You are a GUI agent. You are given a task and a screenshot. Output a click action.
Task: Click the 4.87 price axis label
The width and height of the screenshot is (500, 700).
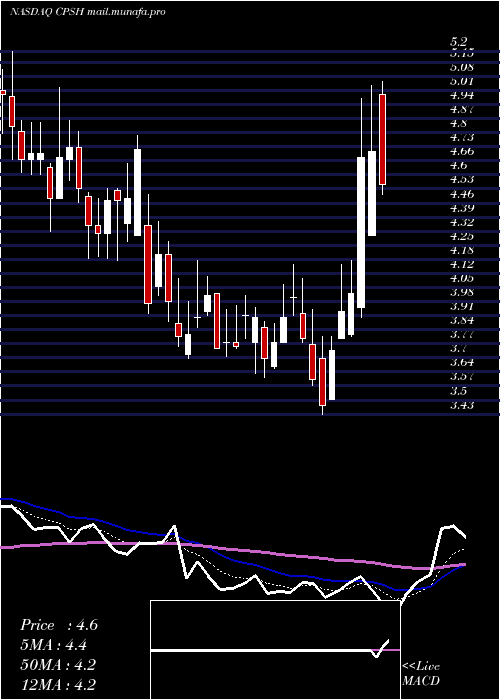[462, 109]
